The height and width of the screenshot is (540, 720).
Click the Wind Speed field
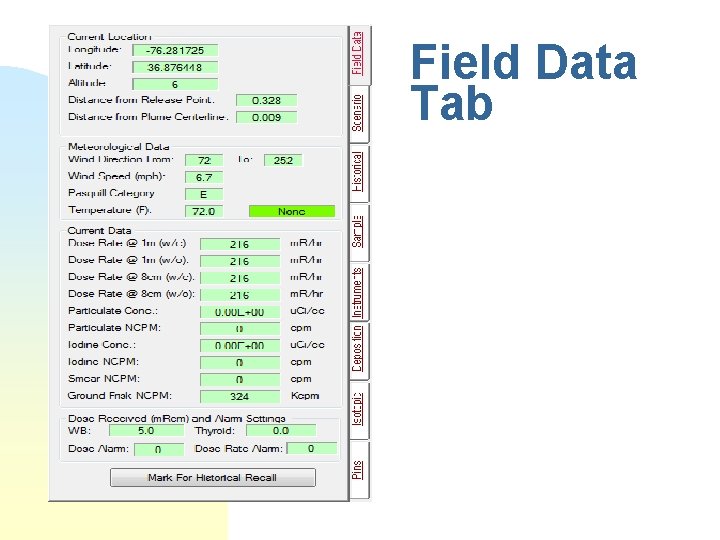click(x=204, y=178)
